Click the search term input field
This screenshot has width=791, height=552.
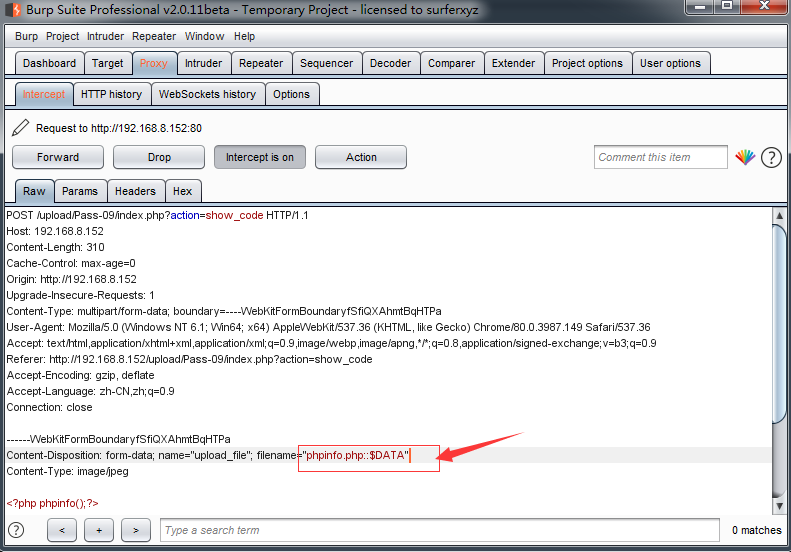click(x=440, y=530)
